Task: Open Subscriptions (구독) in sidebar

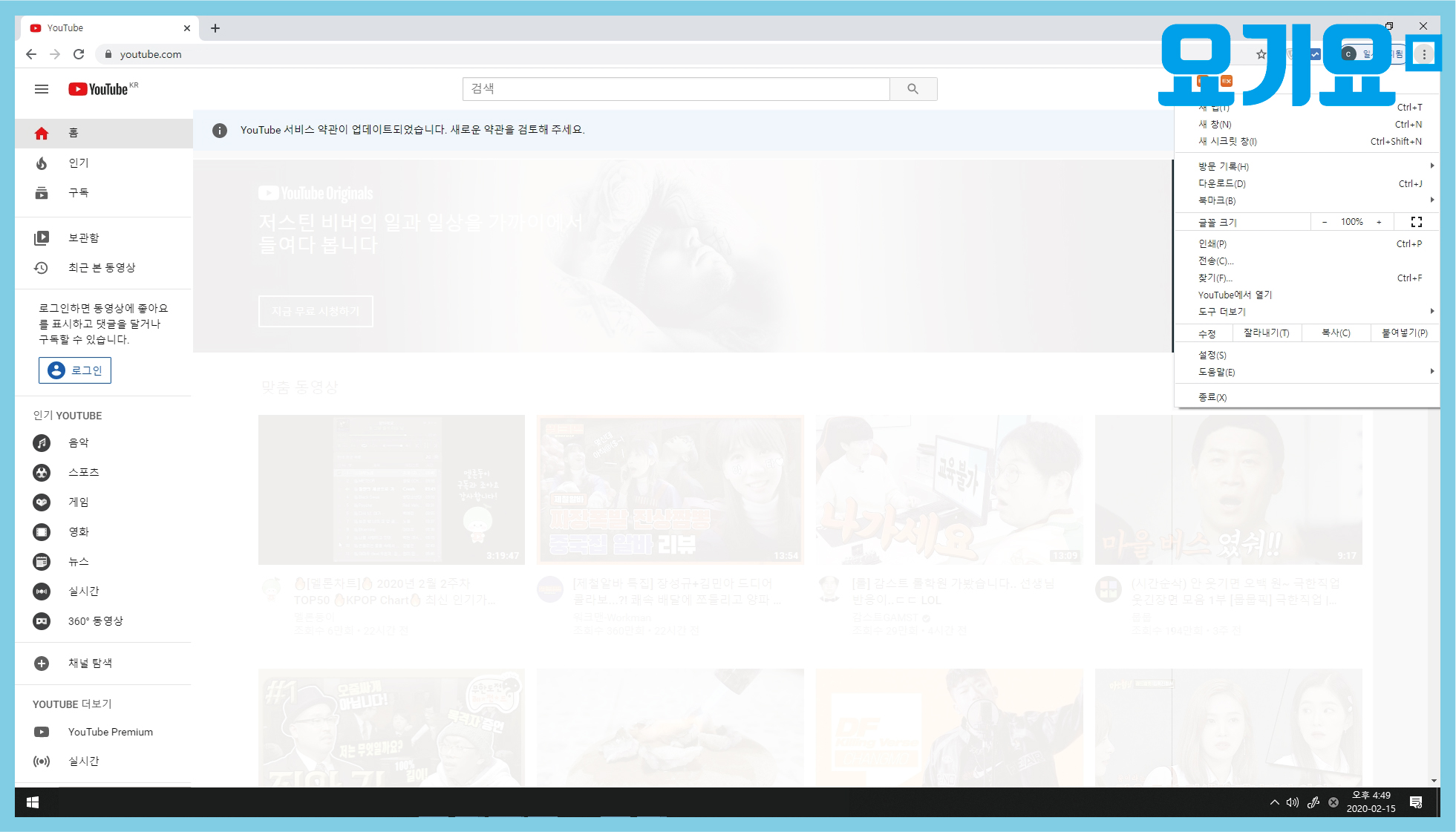Action: [x=78, y=193]
